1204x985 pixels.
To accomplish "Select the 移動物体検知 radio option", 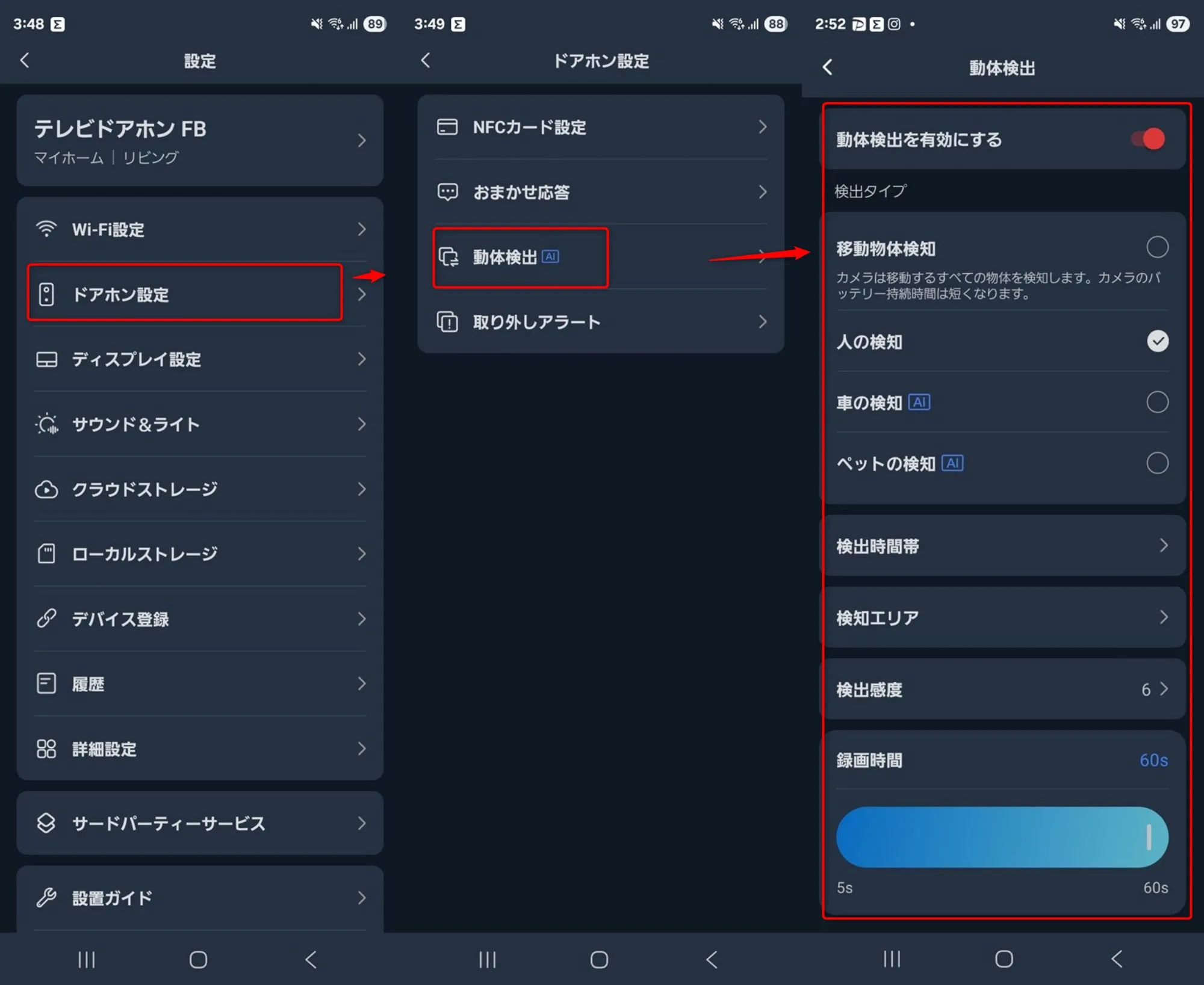I will [x=1157, y=247].
